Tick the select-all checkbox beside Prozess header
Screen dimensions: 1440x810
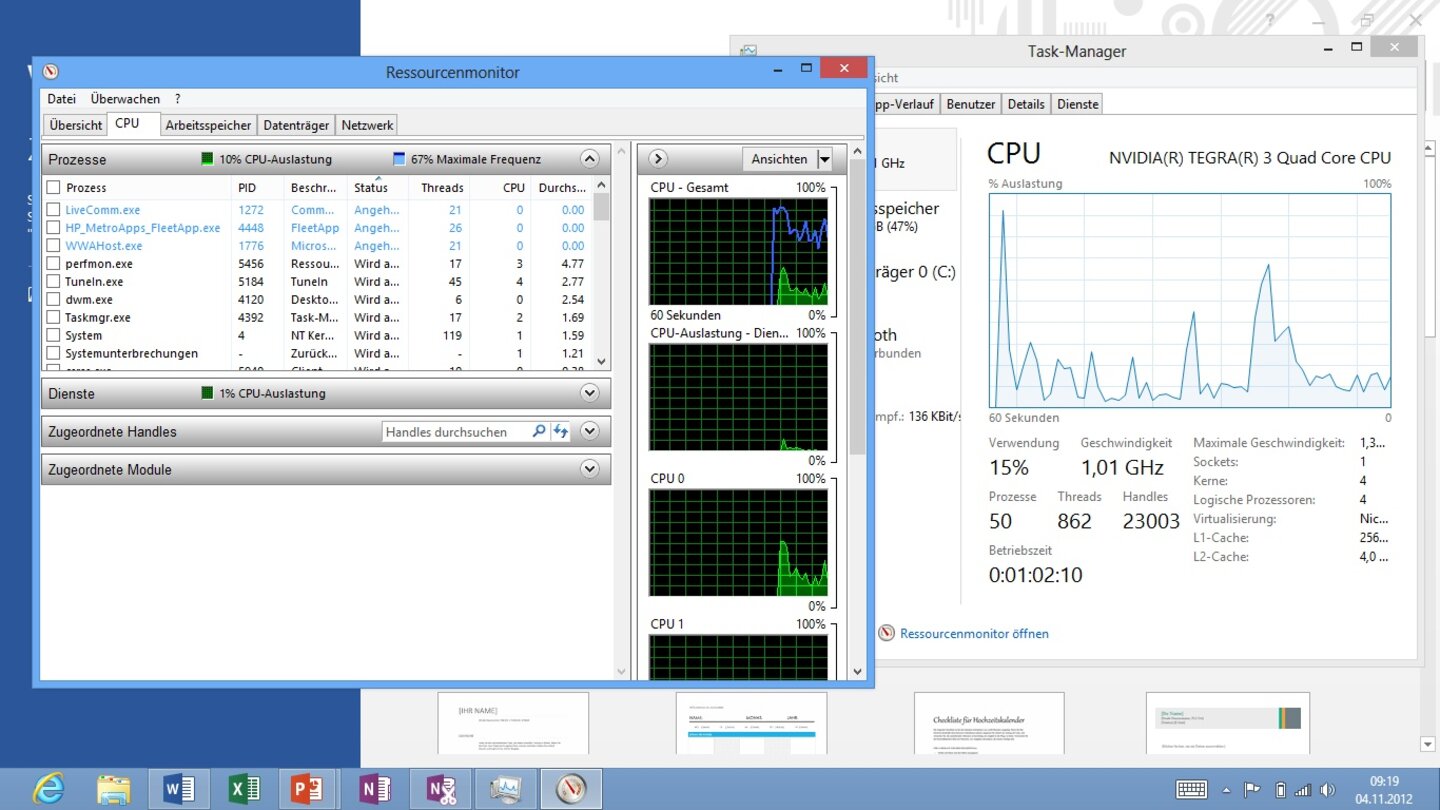click(54, 187)
